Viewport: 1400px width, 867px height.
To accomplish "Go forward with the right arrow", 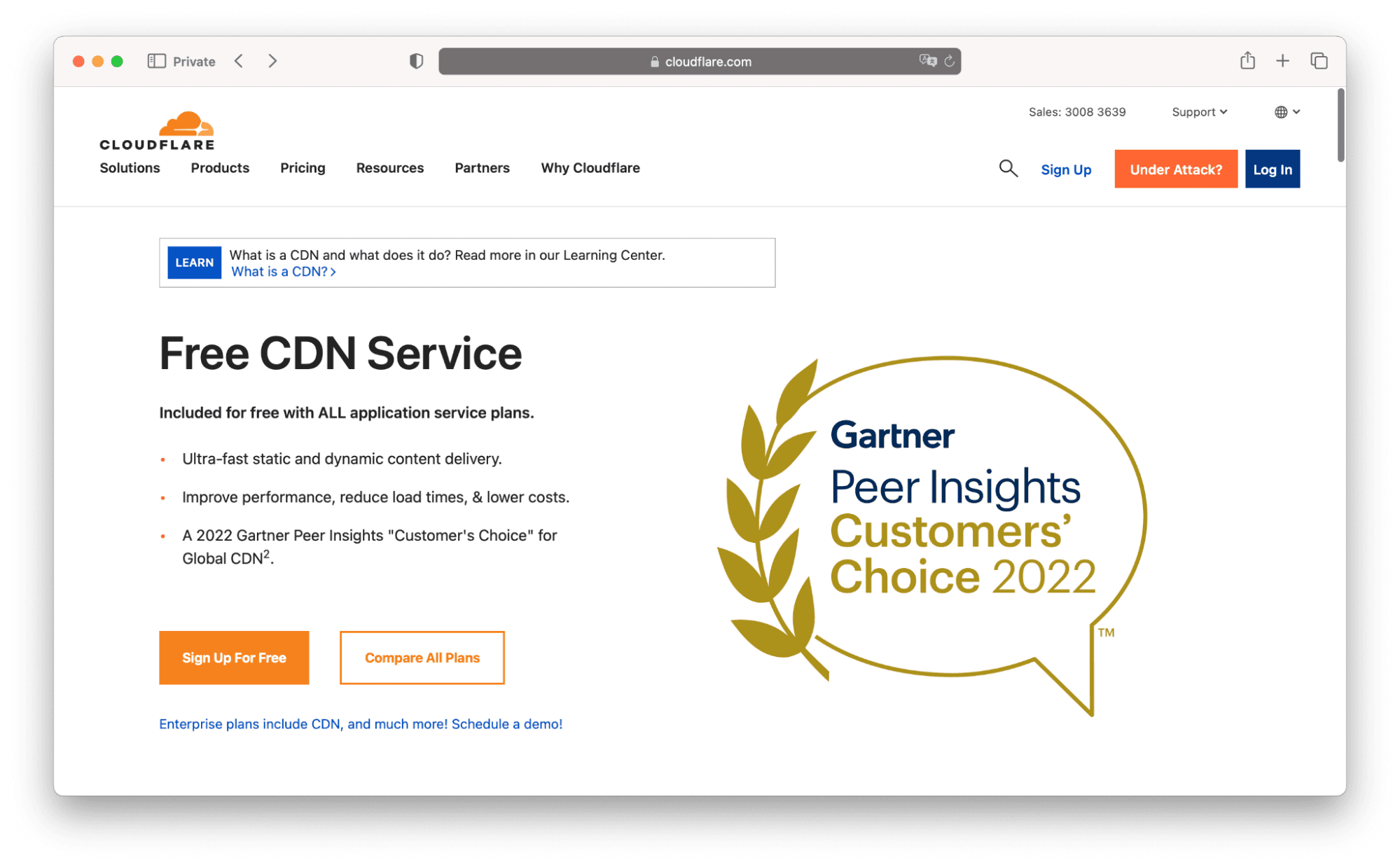I will click(272, 61).
